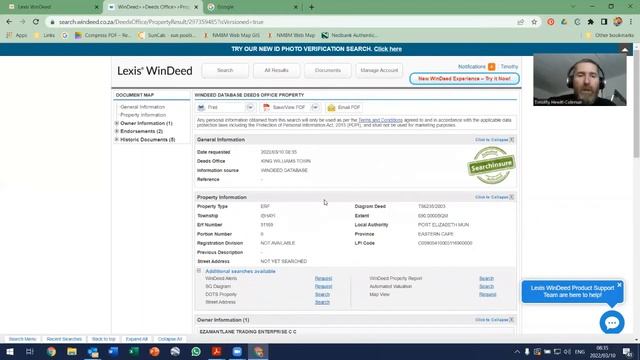Click Back to top in bottom bar
640x360 pixels.
point(104,339)
